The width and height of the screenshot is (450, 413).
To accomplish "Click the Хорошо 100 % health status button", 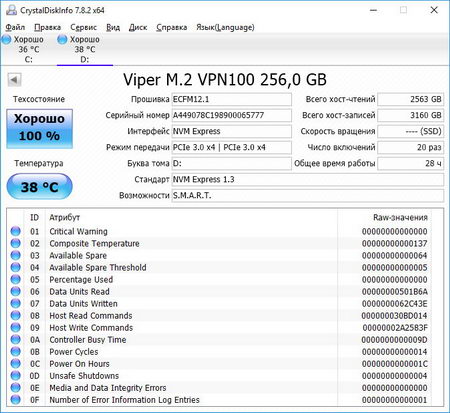I will coord(39,128).
